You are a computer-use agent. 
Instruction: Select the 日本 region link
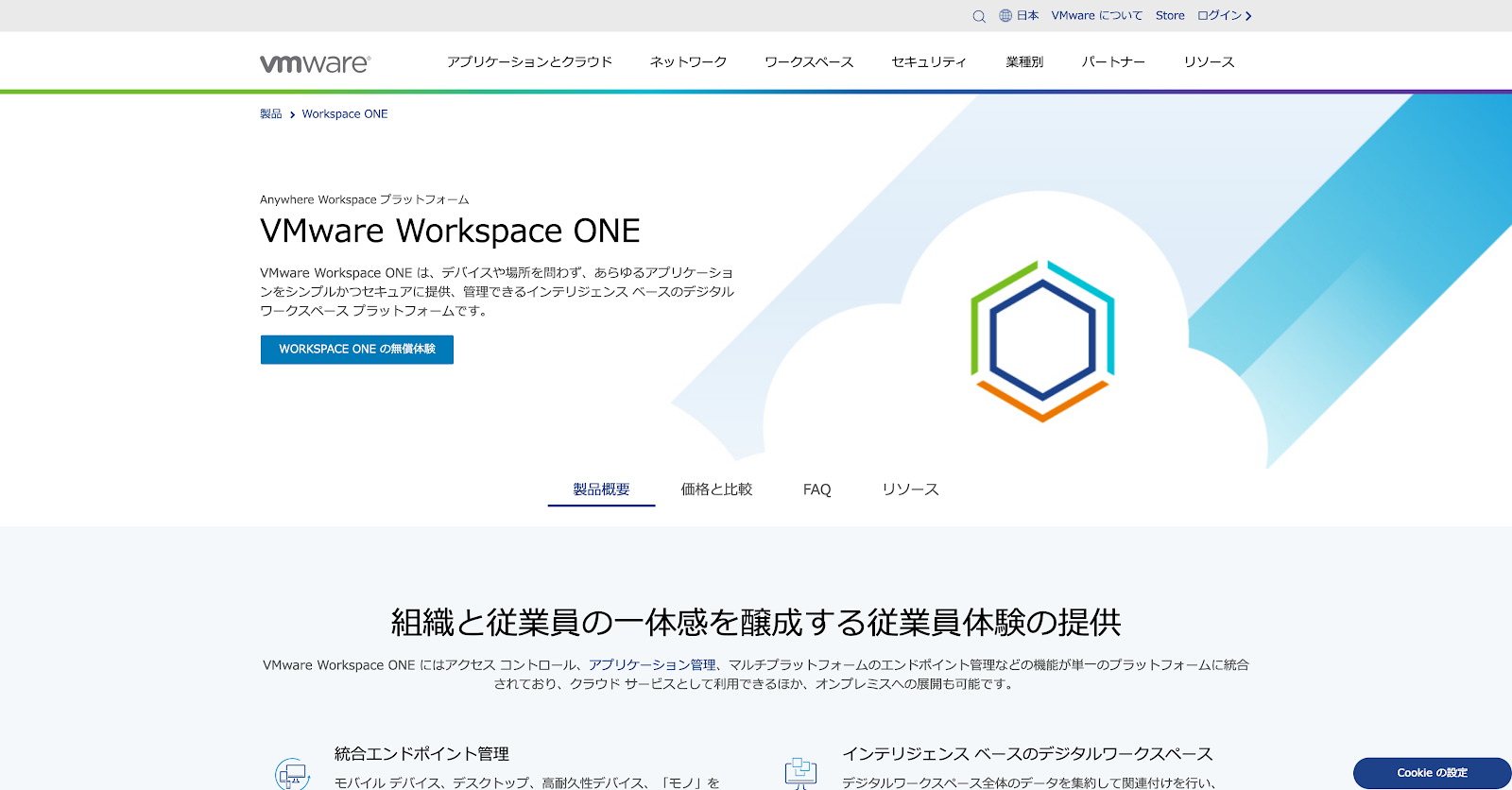1027,16
